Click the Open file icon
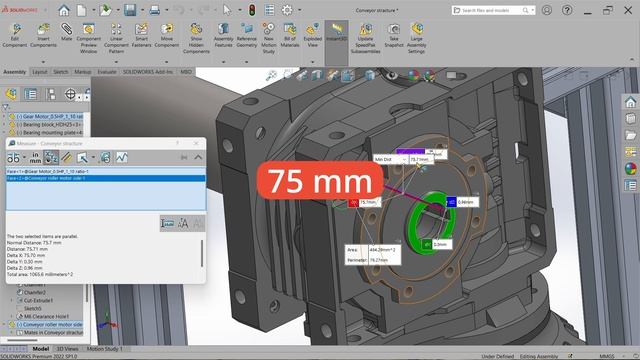This screenshot has height=360, width=640. 105,10
